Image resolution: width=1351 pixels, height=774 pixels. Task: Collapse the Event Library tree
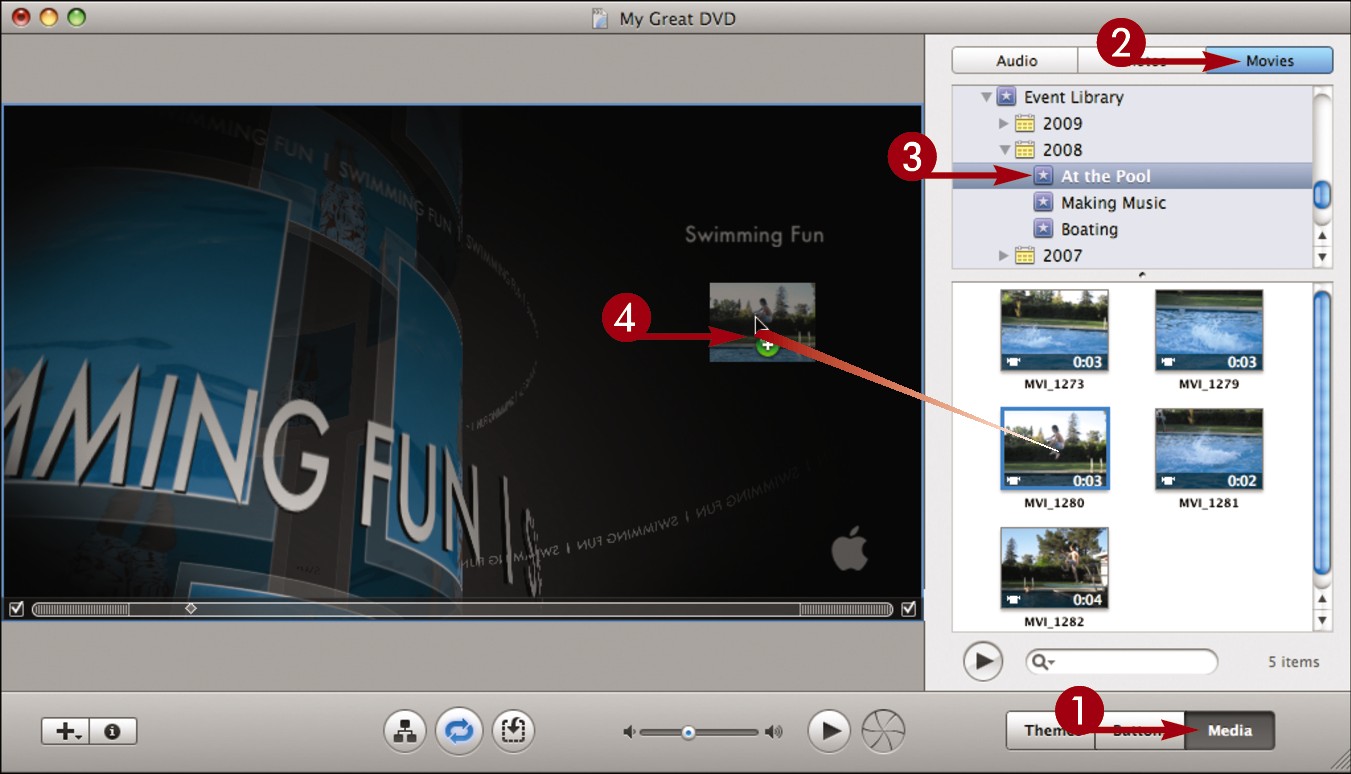[x=986, y=97]
